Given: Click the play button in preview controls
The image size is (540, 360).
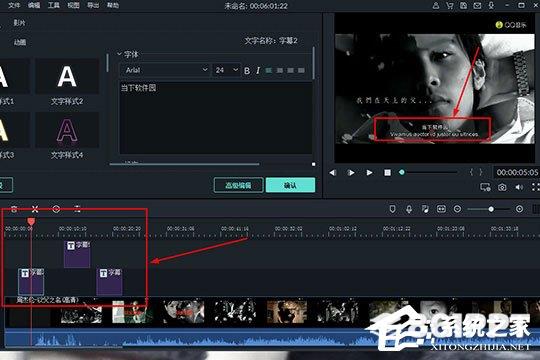Looking at the screenshot, I should tap(369, 172).
